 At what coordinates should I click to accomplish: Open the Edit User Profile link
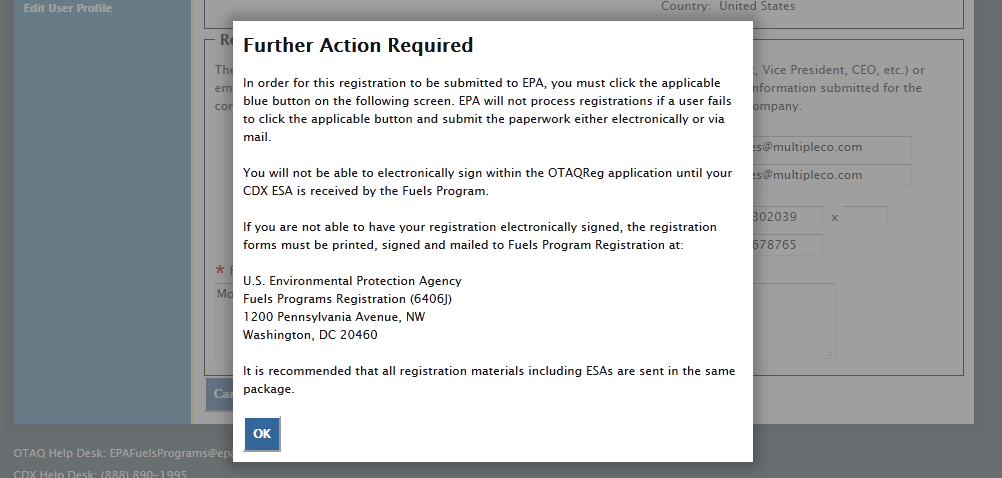[68, 8]
